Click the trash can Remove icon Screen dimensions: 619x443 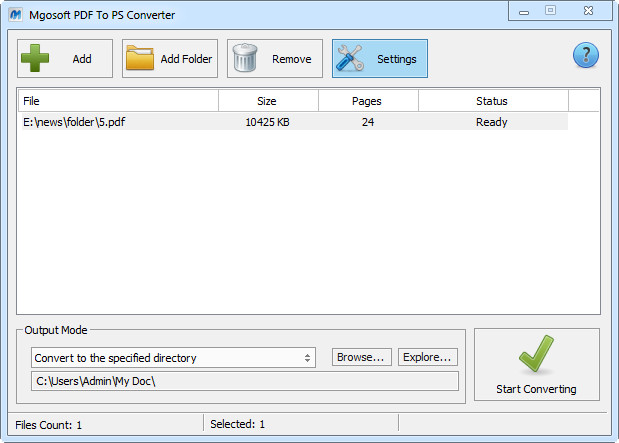247,59
